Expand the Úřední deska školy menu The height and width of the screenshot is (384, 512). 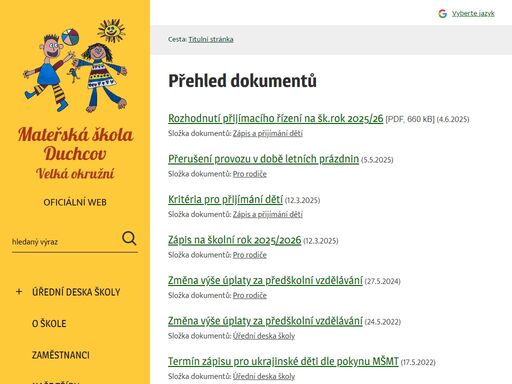pos(19,292)
